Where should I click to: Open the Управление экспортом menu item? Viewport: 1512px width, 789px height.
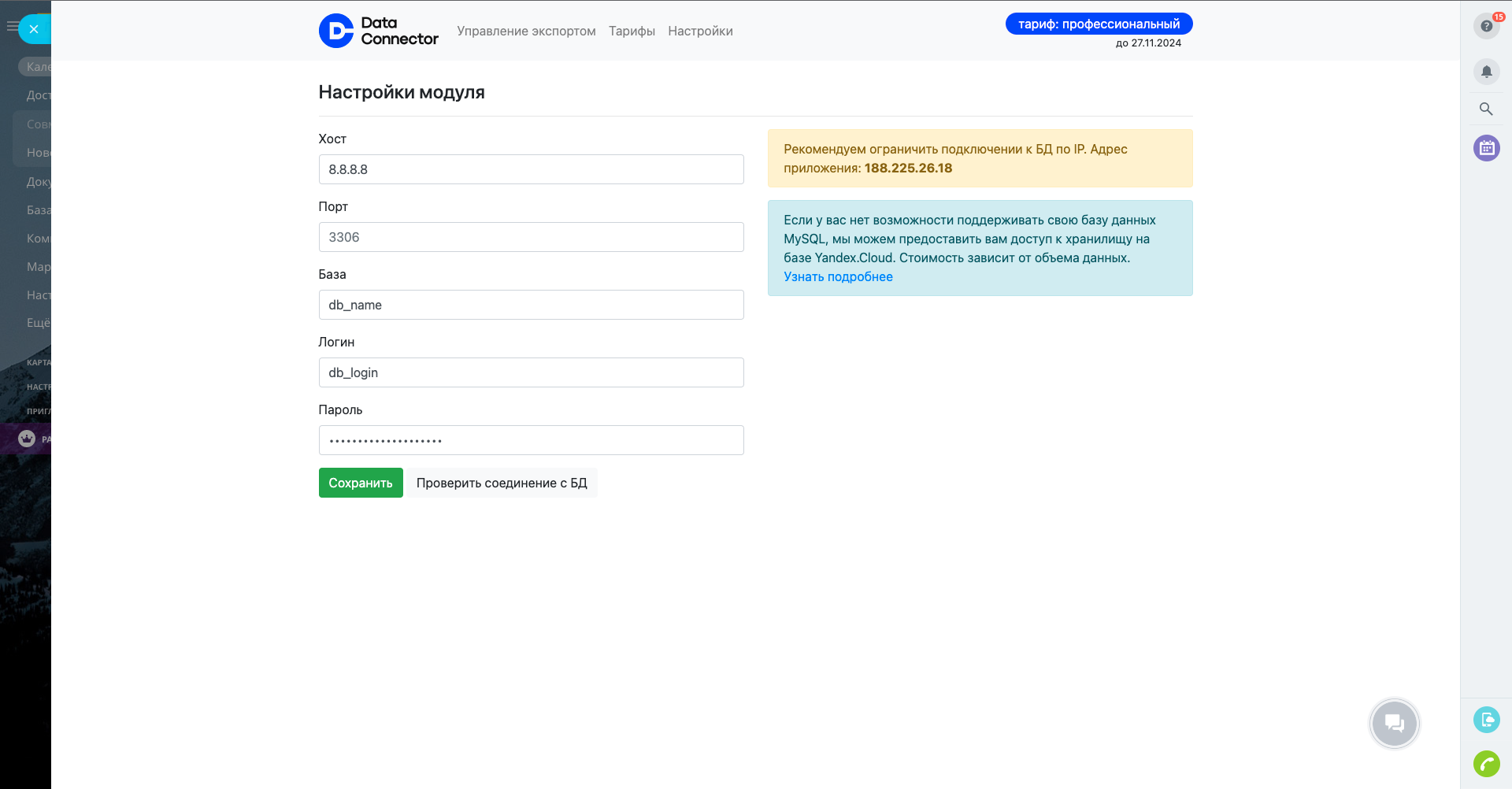pyautogui.click(x=526, y=31)
